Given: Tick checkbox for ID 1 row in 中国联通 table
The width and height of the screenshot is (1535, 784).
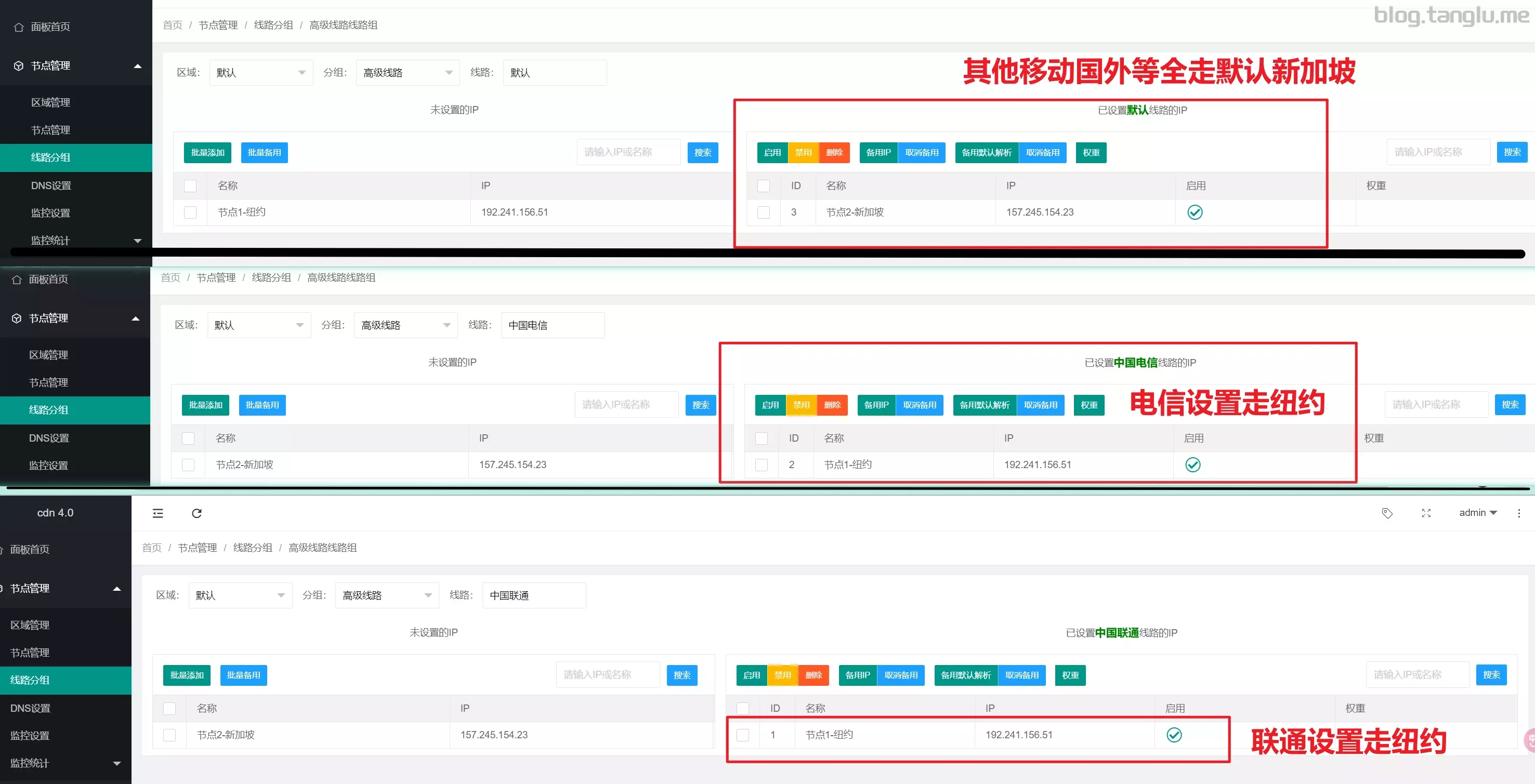Looking at the screenshot, I should click(x=742, y=735).
